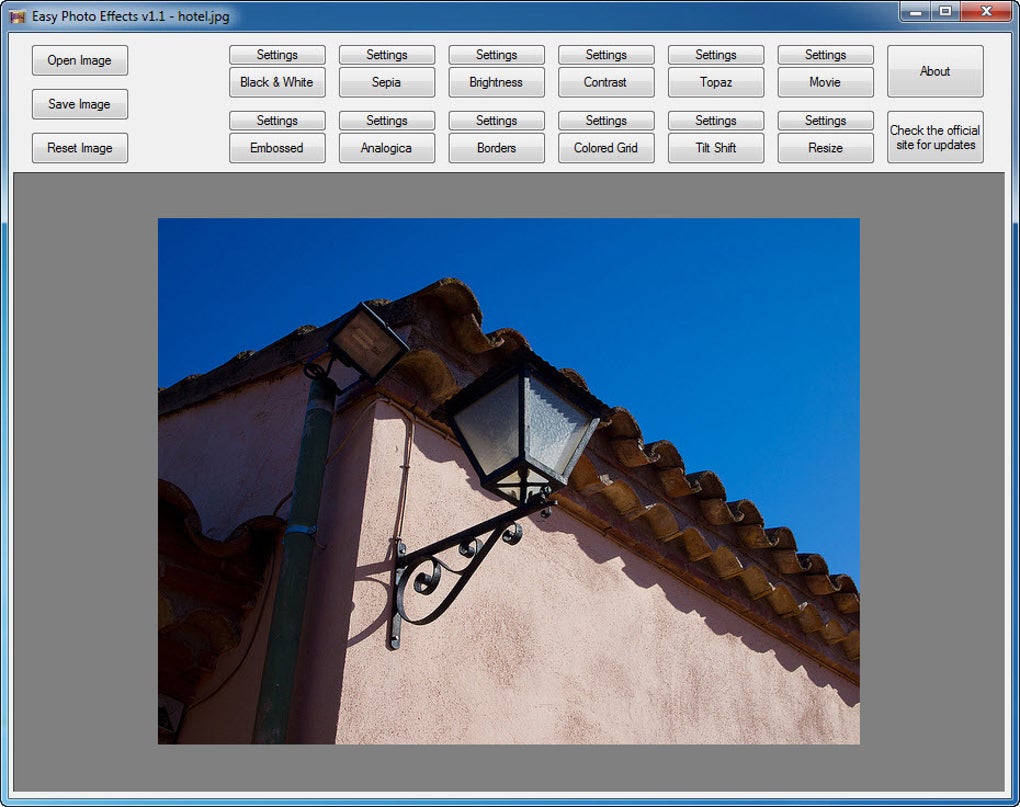Minimize the Easy Photo Effects window
This screenshot has height=807, width=1020.
coord(915,12)
